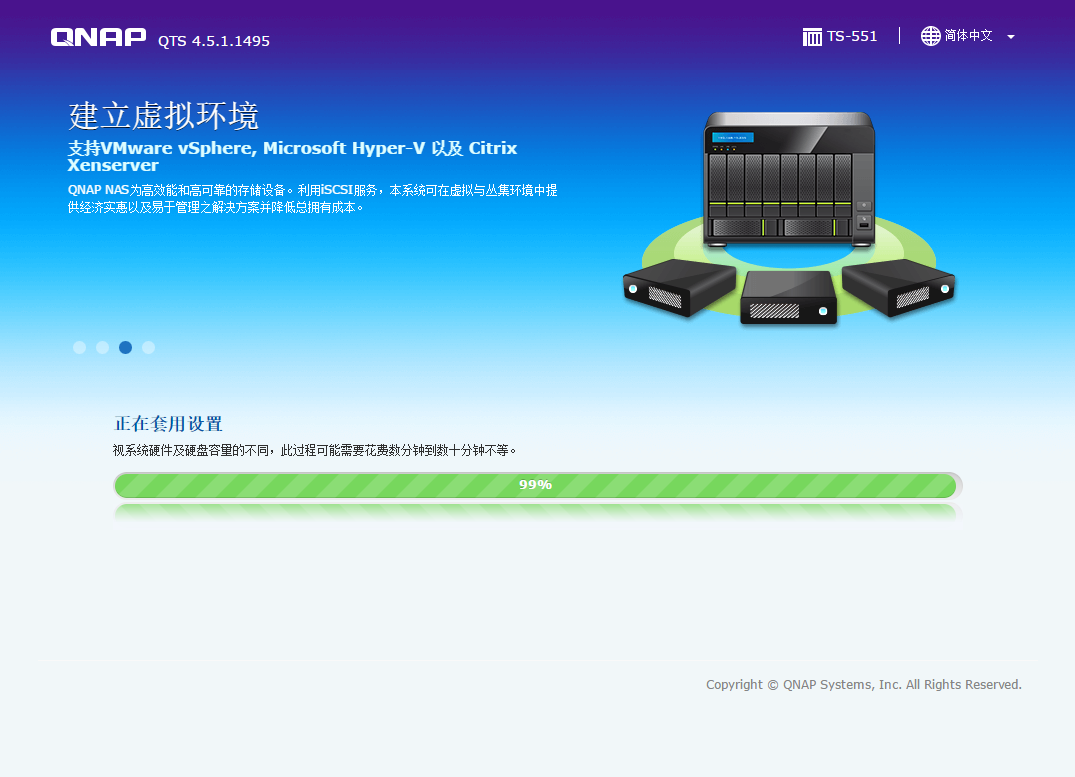Click the VMware vSphere support subtitle
1075x777 pixels.
[x=292, y=156]
